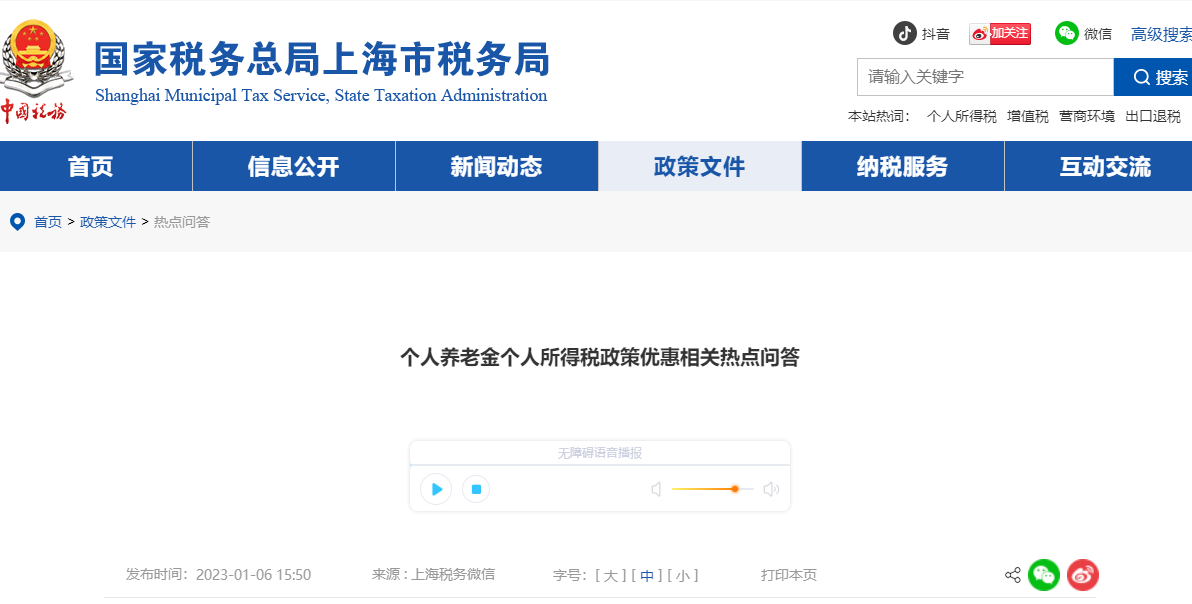Viewport: 1192px width, 604px height.
Task: Click the Douyin (抖音) icon
Action: (905, 33)
